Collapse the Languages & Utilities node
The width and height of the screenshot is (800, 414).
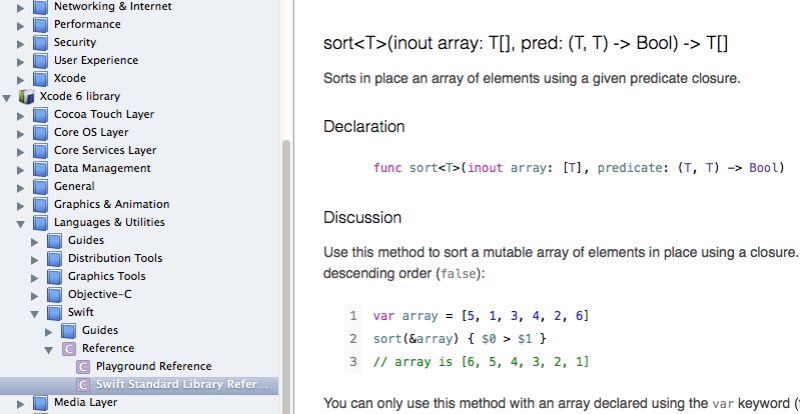pyautogui.click(x=20, y=223)
